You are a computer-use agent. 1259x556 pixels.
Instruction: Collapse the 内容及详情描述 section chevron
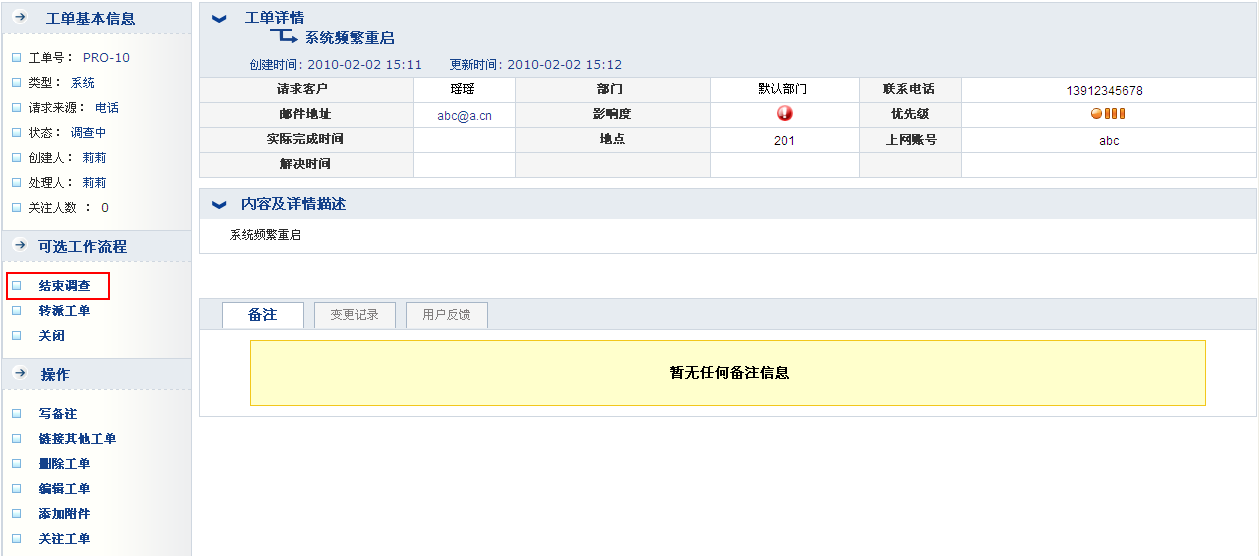coord(220,205)
